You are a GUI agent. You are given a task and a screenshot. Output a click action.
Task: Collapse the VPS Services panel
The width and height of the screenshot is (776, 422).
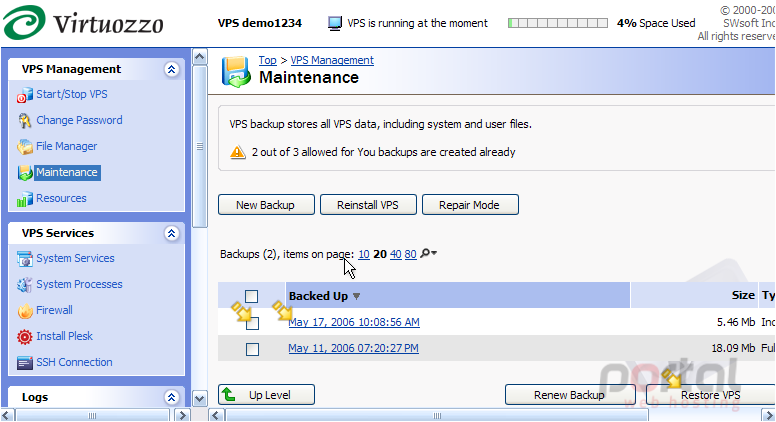[x=172, y=234]
